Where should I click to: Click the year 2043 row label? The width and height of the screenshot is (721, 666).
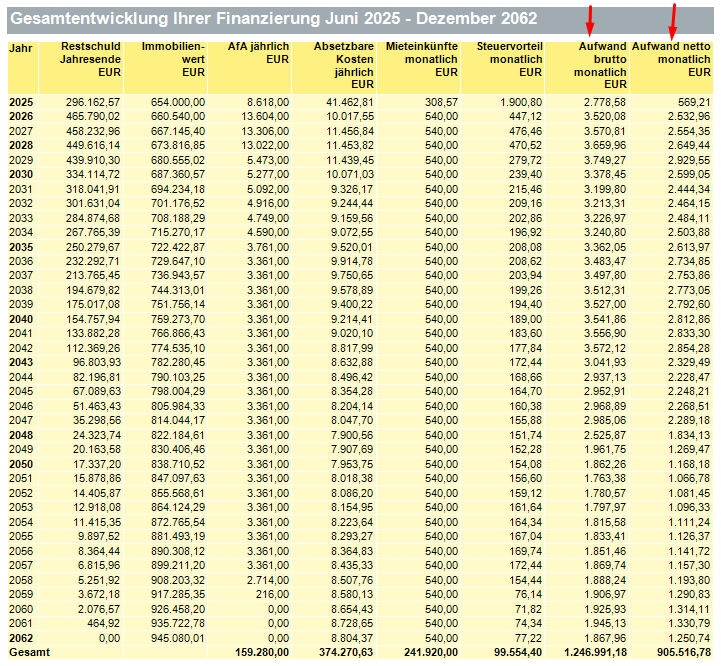[x=21, y=362]
